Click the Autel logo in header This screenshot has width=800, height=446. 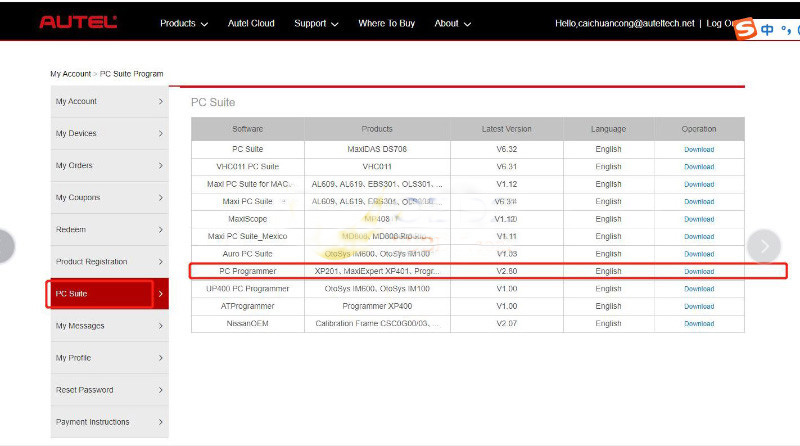point(78,22)
